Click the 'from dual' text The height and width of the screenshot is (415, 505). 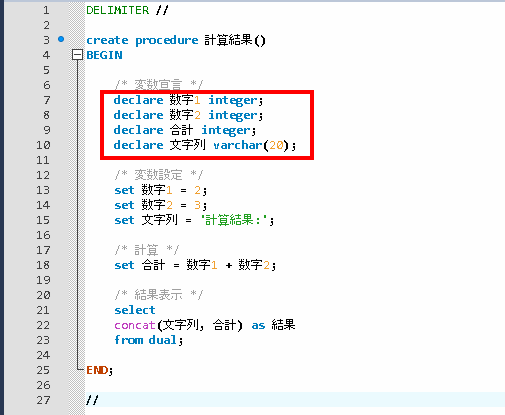(x=145, y=340)
